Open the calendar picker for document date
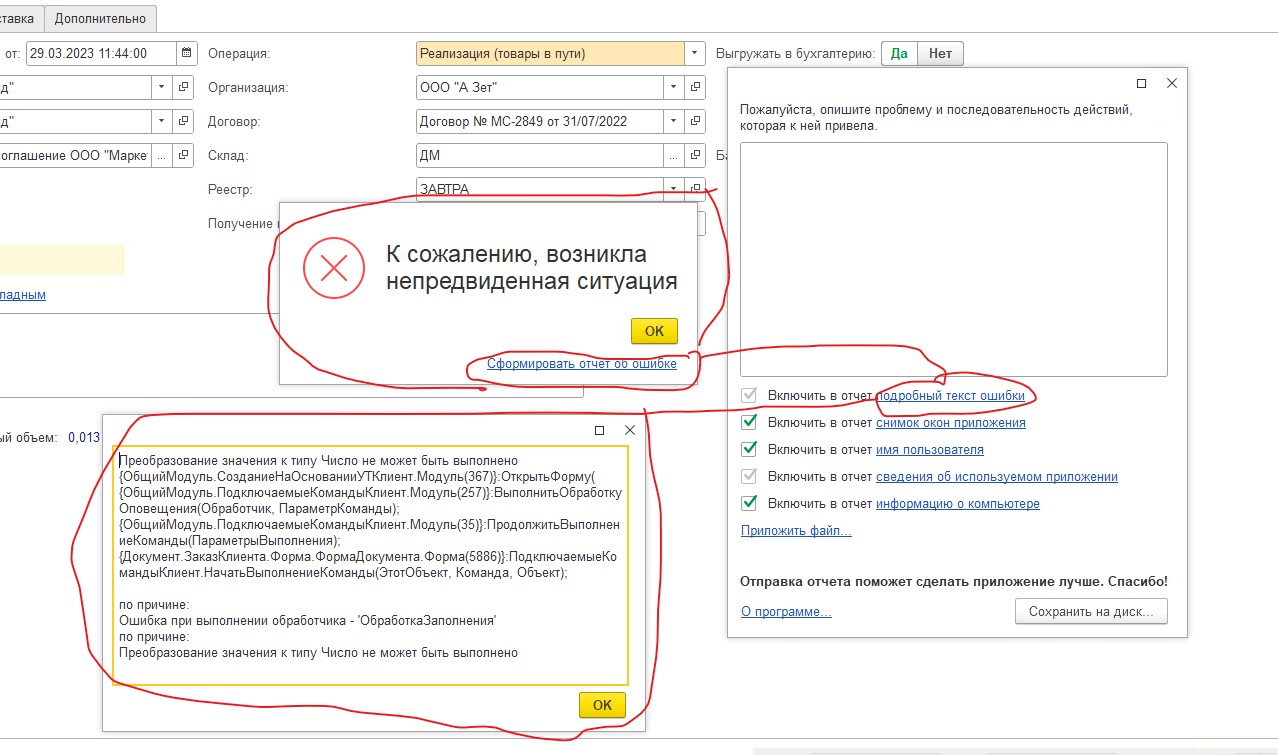Viewport: 1278px width, 755px height. 187,53
